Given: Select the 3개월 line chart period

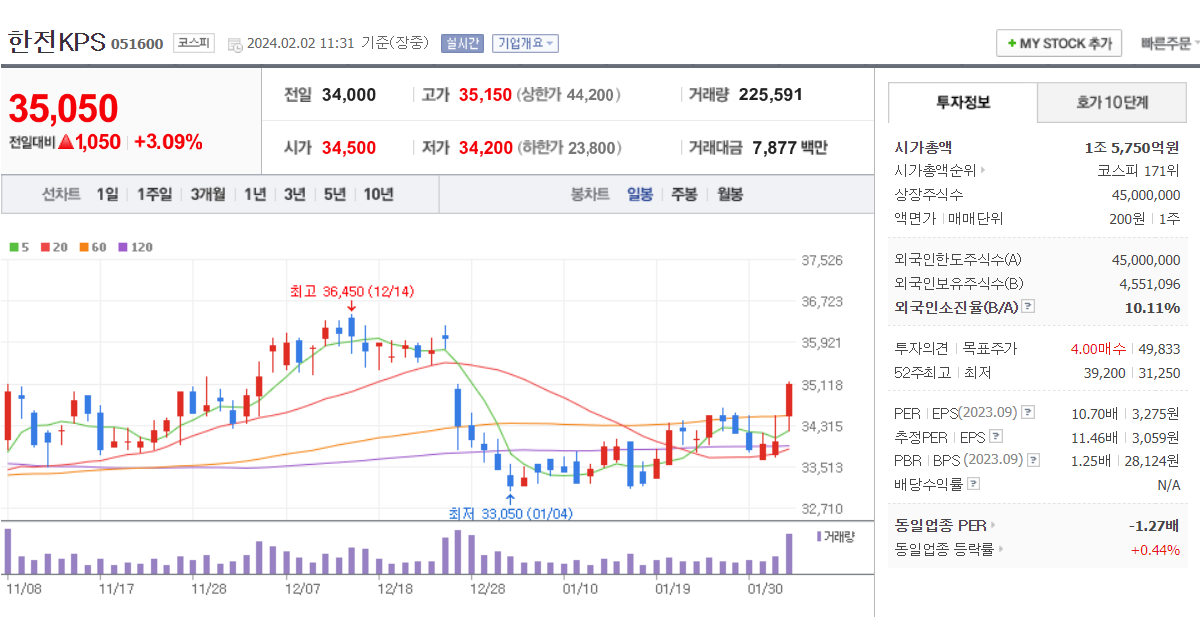Looking at the screenshot, I should tap(208, 194).
